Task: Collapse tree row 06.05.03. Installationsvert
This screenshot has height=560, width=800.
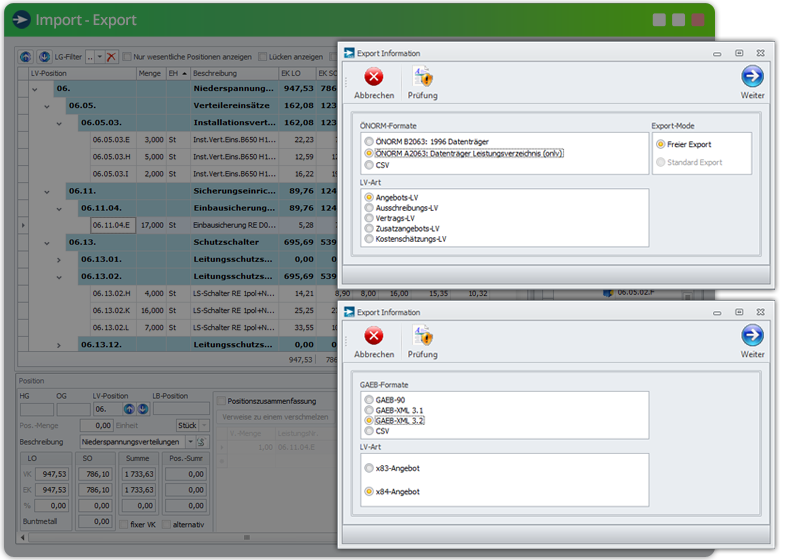Action: pos(59,123)
